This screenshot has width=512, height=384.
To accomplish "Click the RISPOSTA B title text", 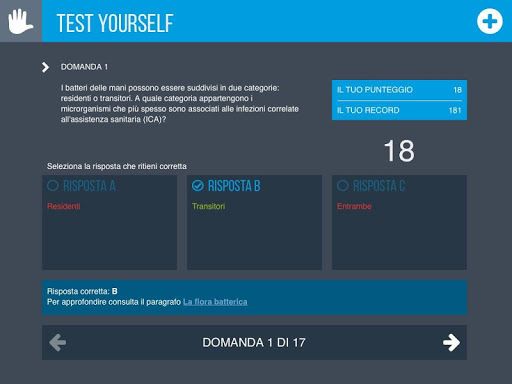I will pos(234,186).
